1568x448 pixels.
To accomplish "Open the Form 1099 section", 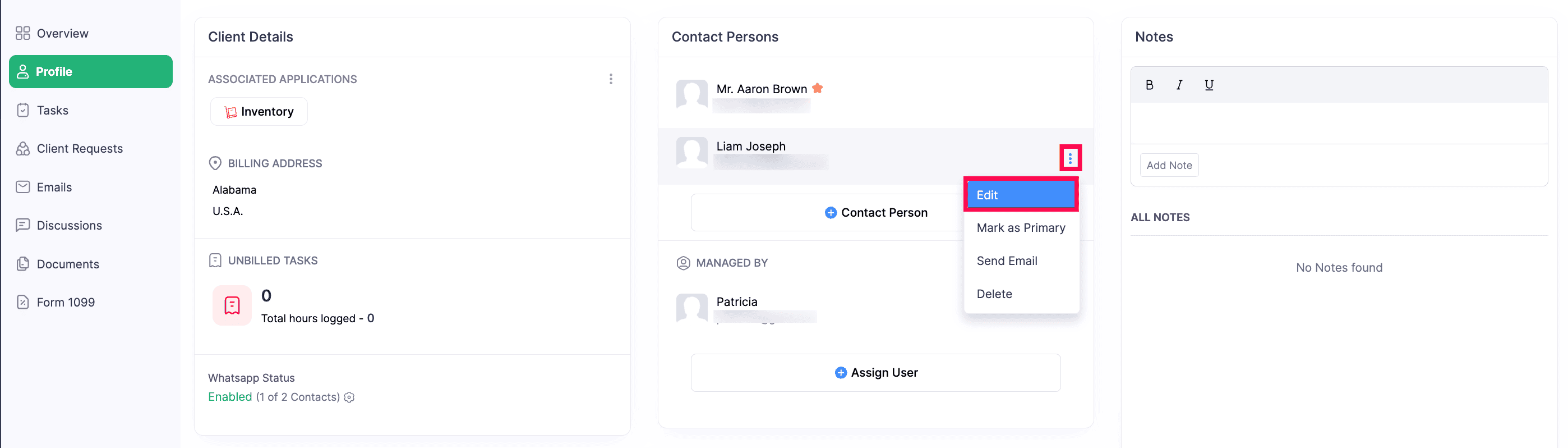I will (65, 301).
